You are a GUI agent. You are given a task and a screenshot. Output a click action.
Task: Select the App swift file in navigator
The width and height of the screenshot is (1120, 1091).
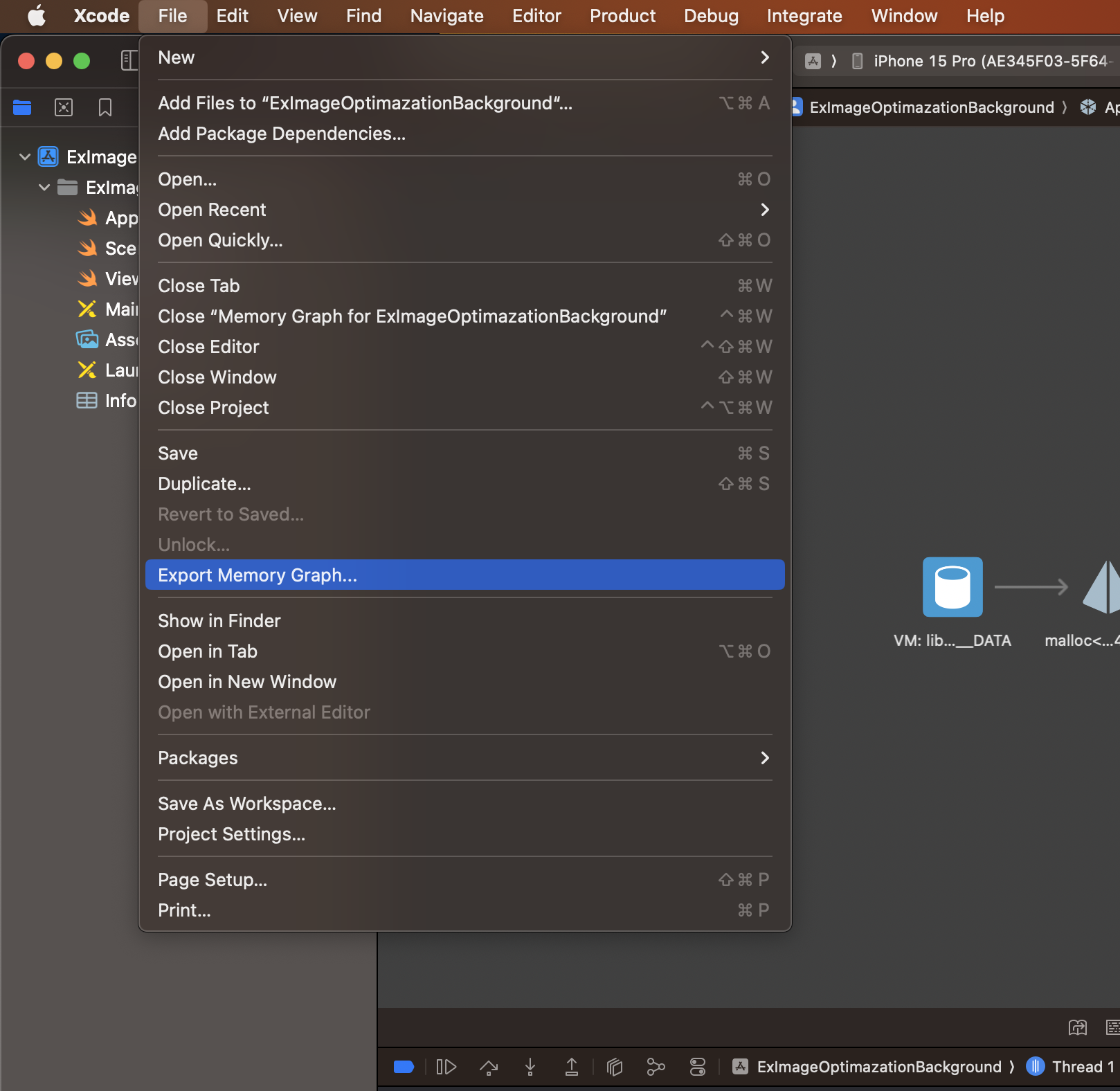coord(107,218)
